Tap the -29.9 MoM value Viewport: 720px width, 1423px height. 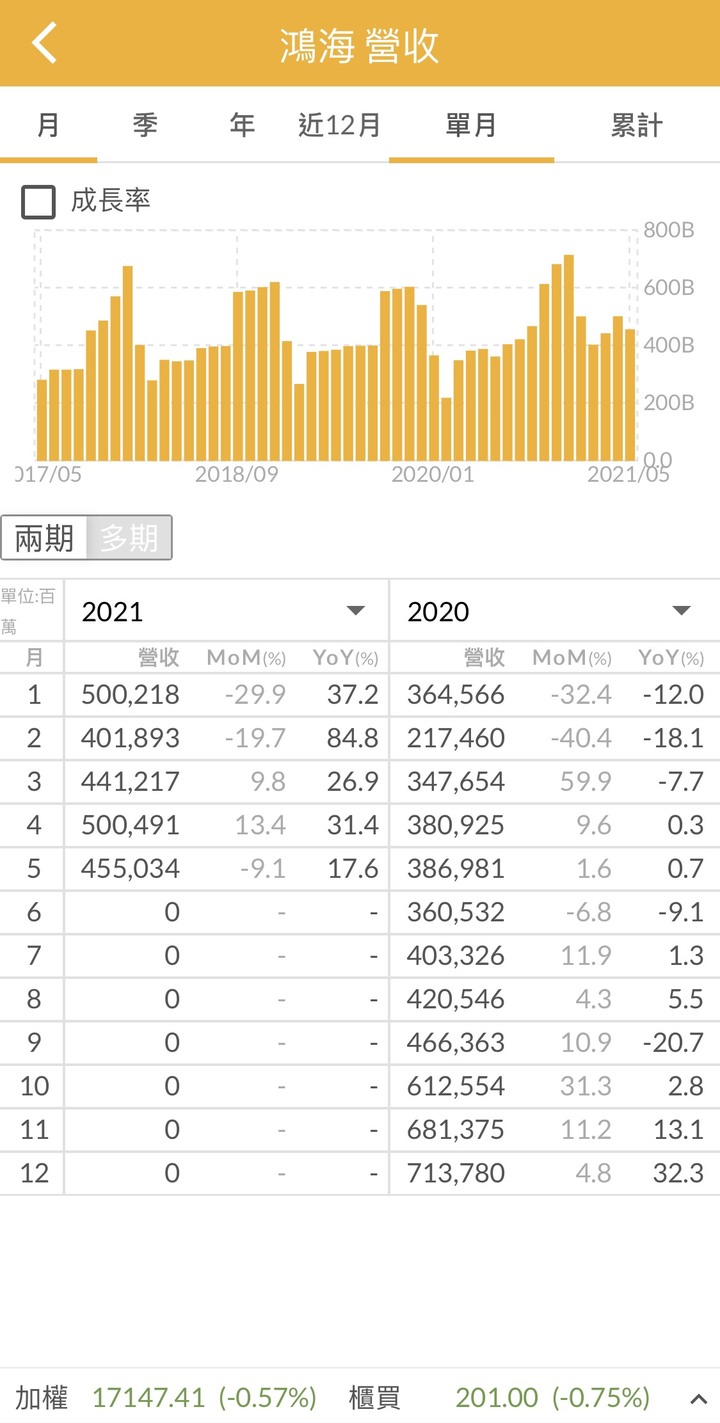click(x=255, y=695)
